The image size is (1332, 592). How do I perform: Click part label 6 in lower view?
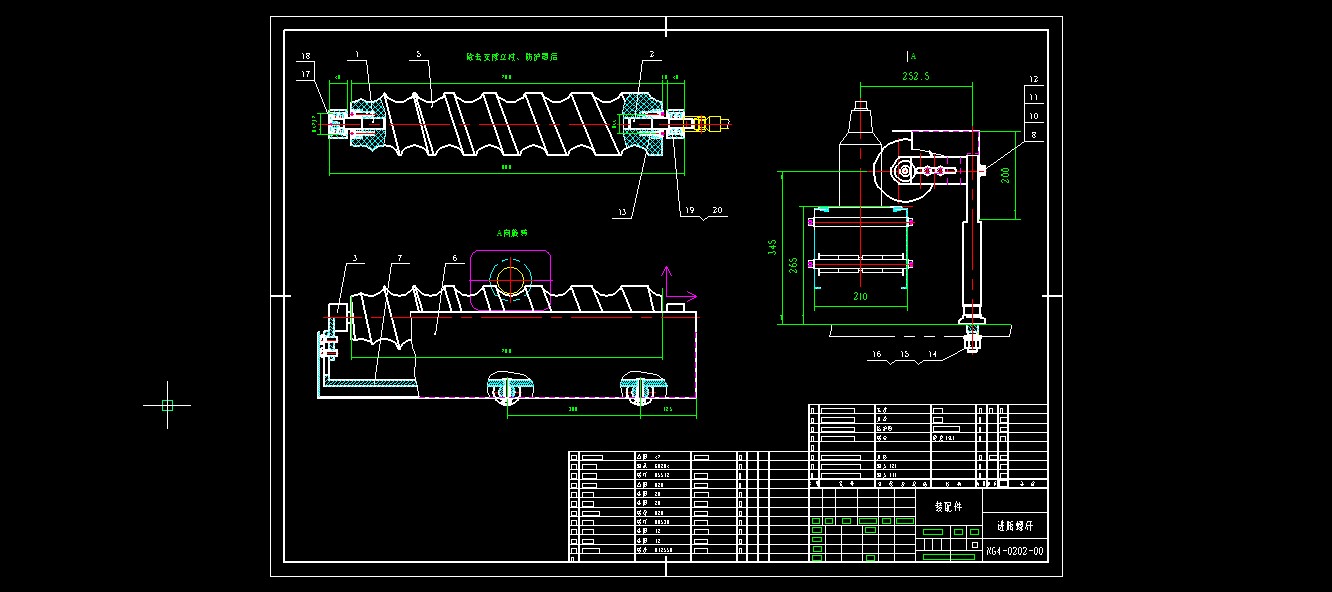tap(453, 258)
